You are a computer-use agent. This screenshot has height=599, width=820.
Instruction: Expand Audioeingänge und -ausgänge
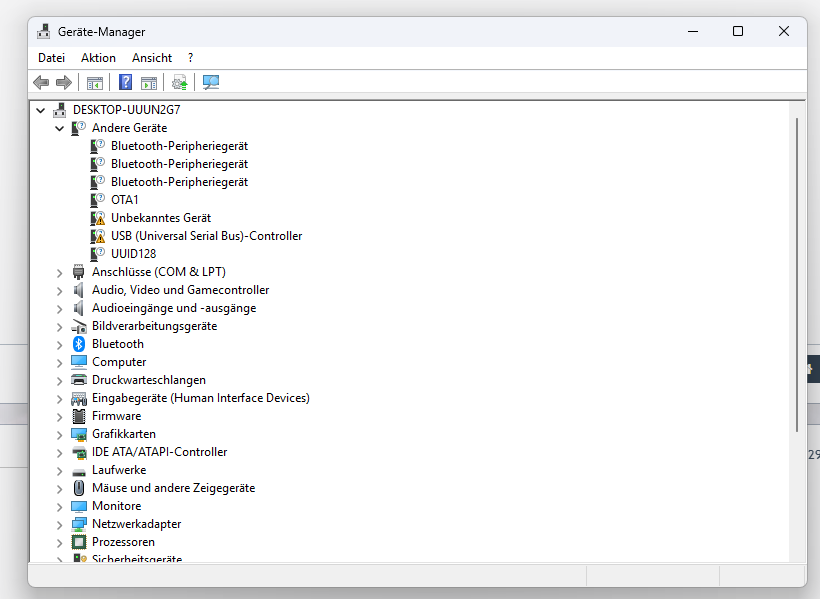pos(60,309)
